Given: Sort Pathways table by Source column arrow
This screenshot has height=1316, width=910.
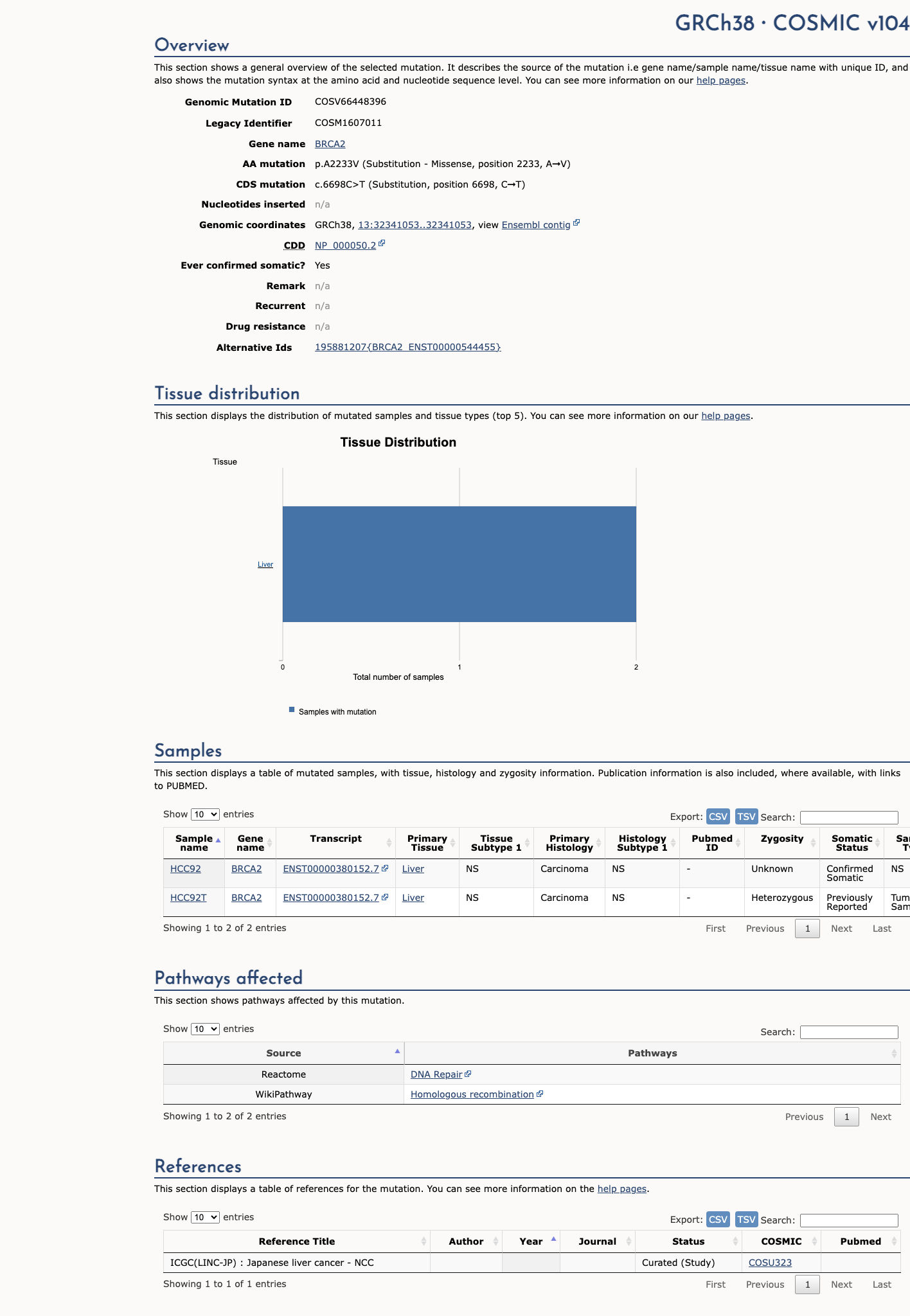Looking at the screenshot, I should tap(397, 1051).
